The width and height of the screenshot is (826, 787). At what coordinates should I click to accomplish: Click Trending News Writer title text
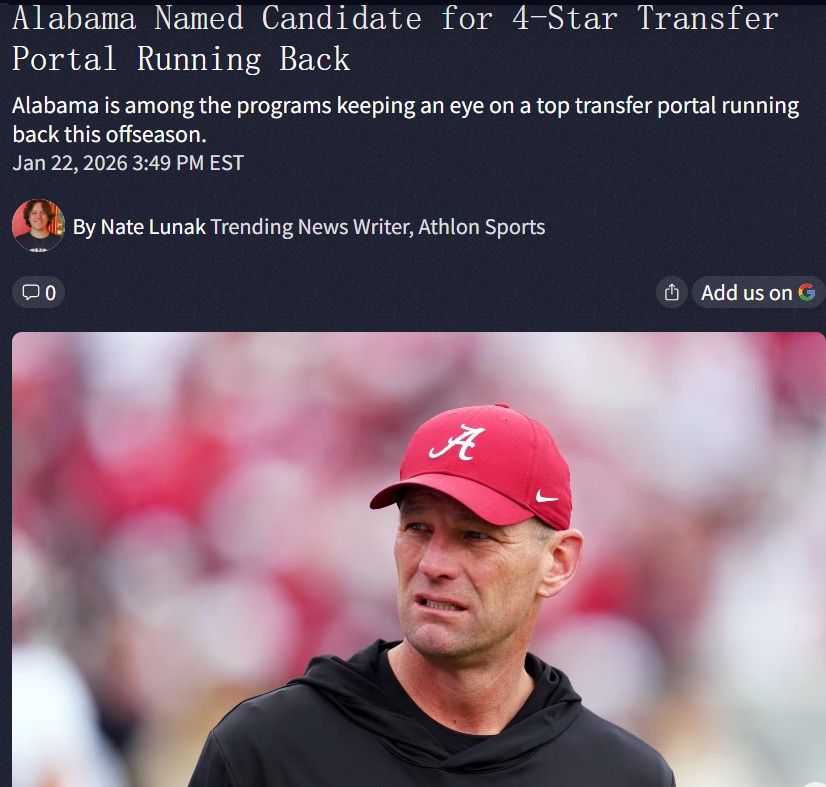[312, 227]
